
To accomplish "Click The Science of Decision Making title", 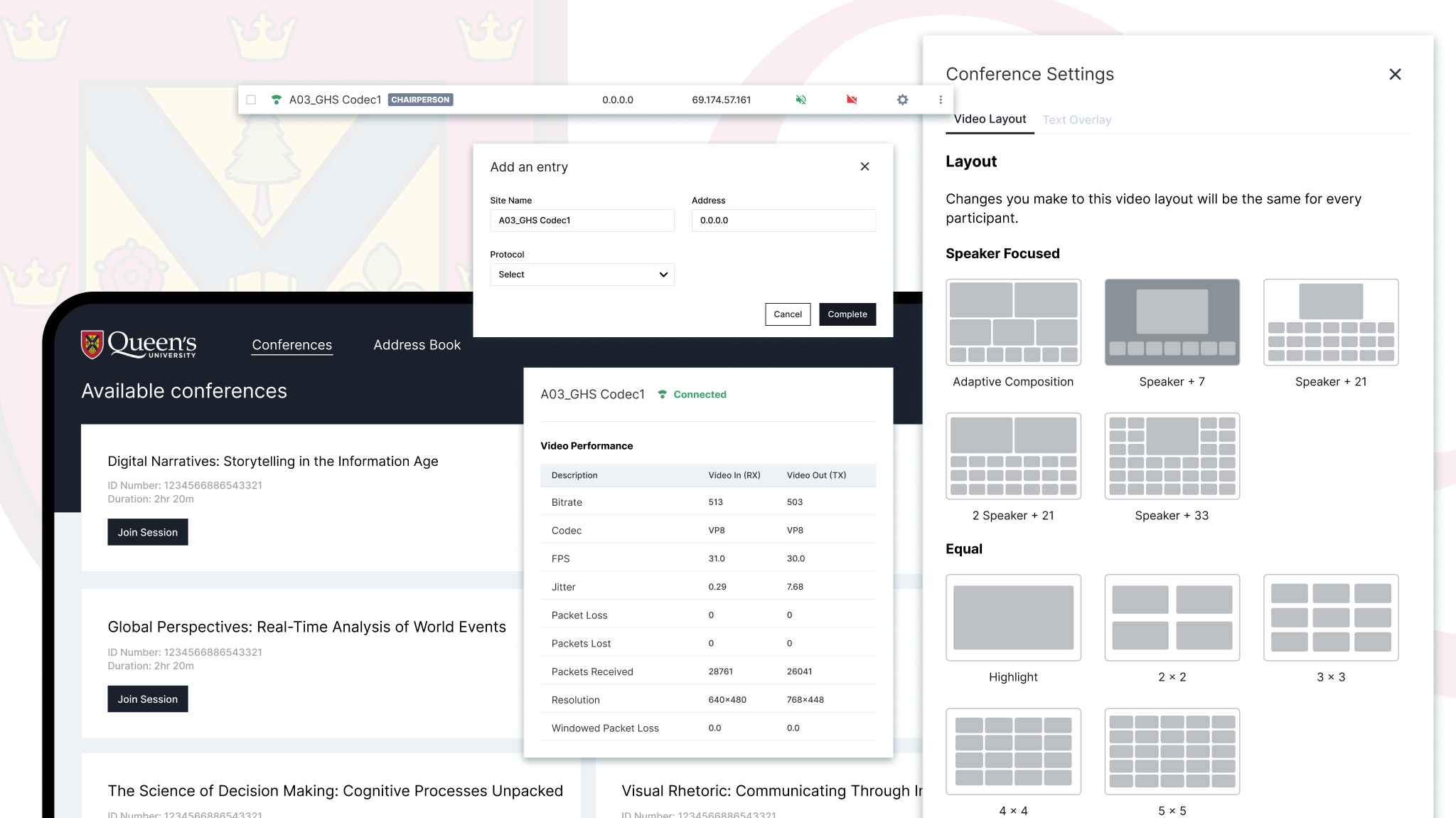I will (x=336, y=791).
